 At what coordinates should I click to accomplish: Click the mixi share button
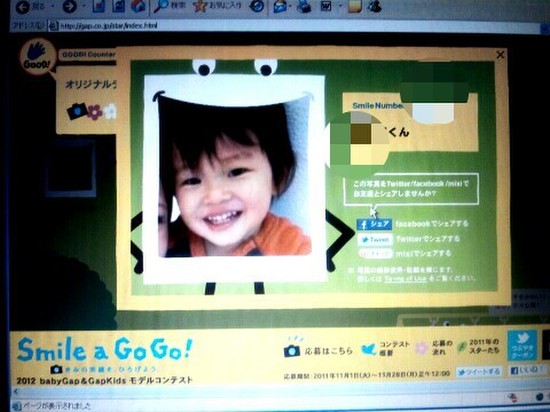[375, 254]
